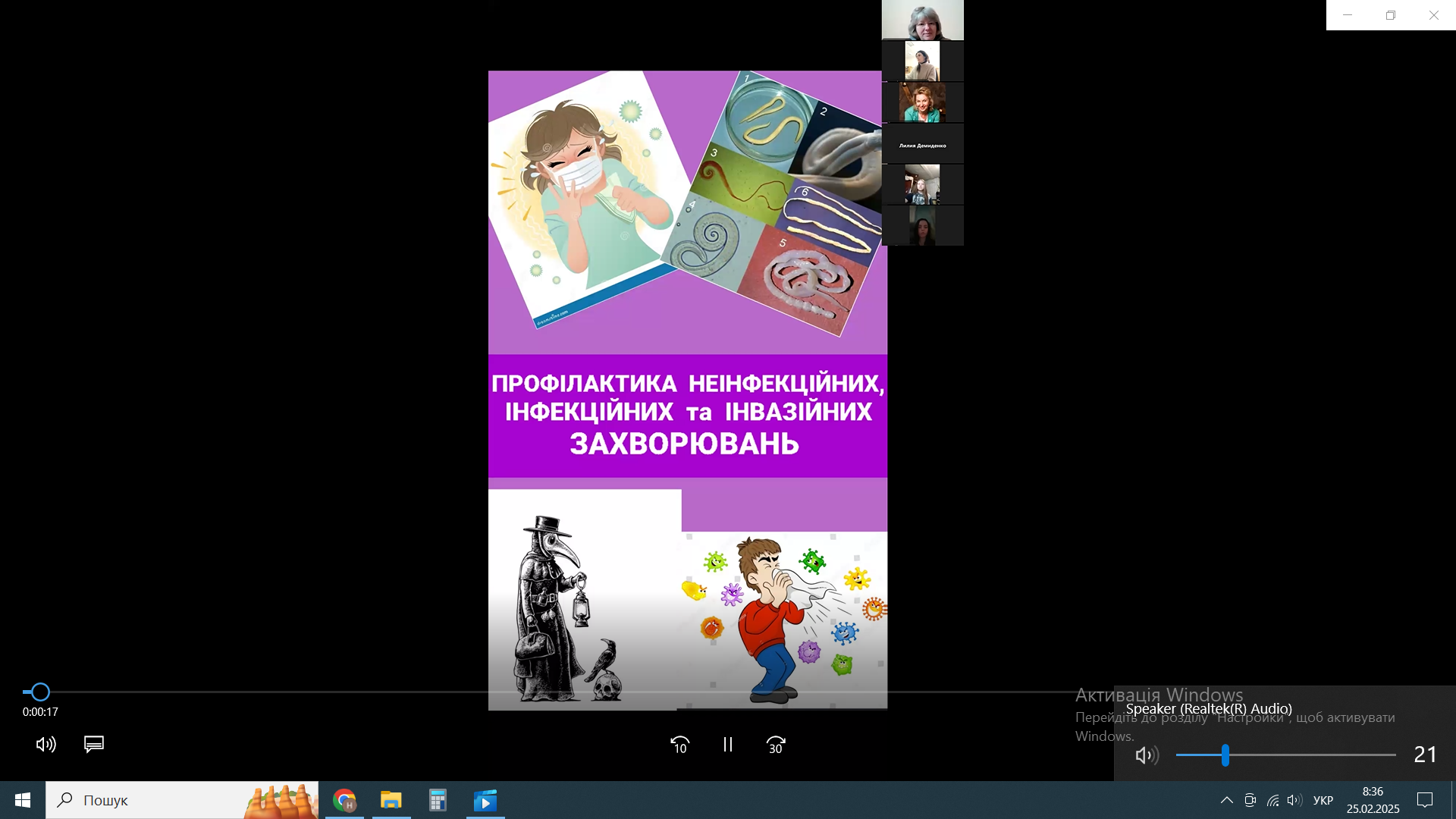Screen dimensions: 1456x819
Task: Open notification action center
Action: pyautogui.click(x=1425, y=800)
